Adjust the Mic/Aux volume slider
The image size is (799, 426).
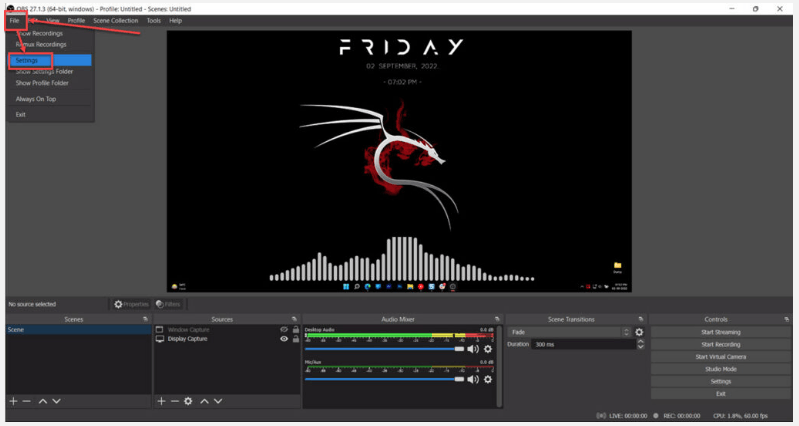(x=385, y=379)
